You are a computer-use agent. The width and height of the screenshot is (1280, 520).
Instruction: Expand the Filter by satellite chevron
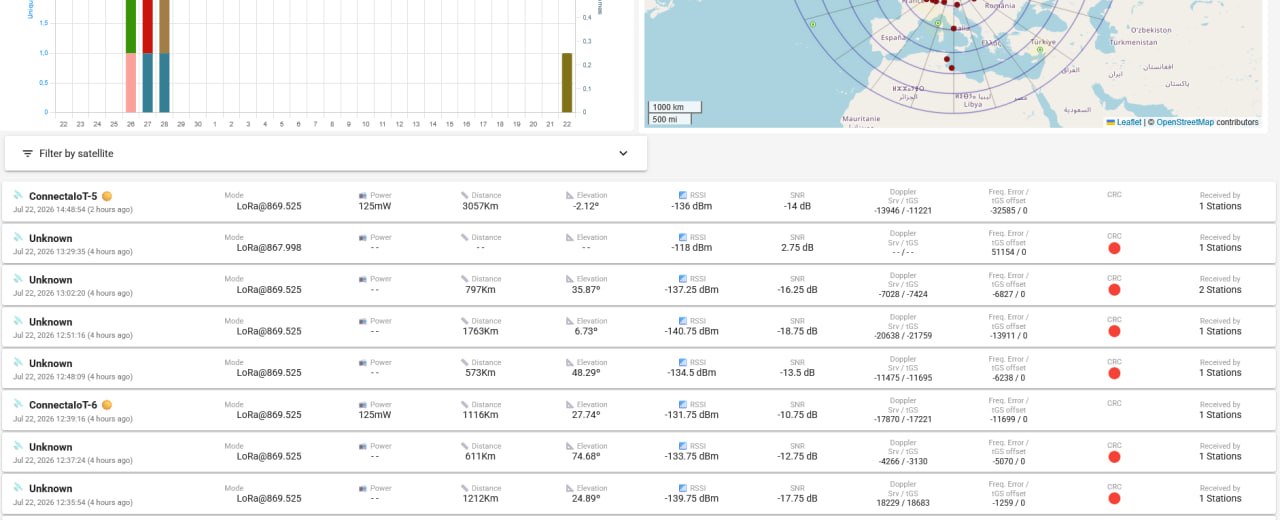623,154
